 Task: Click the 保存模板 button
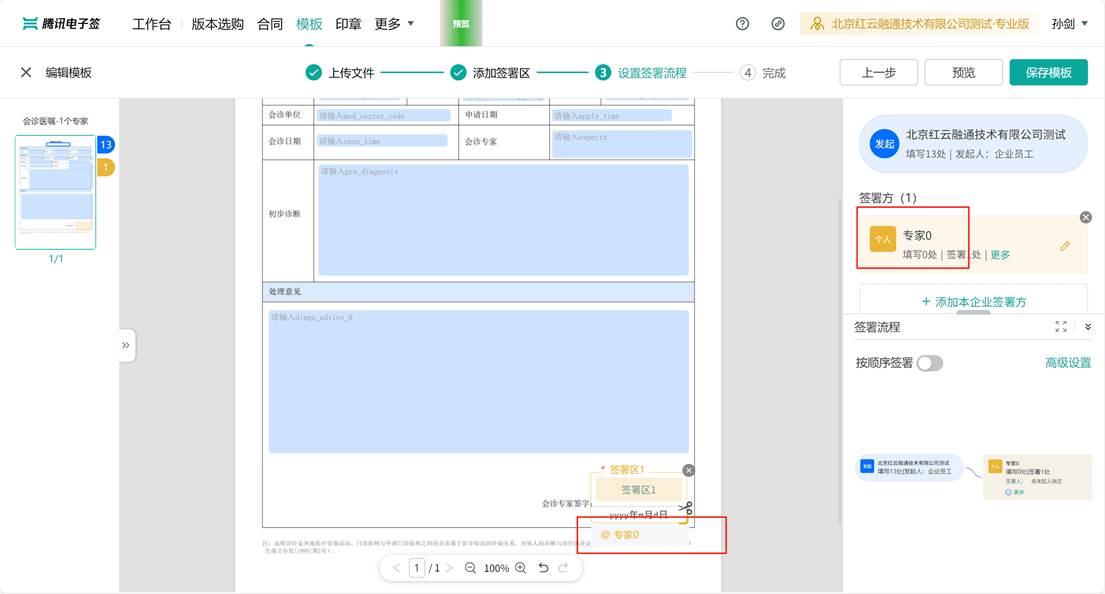click(x=1048, y=72)
